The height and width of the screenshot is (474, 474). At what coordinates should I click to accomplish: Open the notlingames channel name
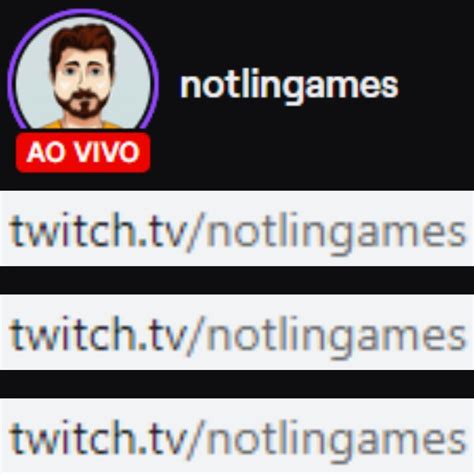click(289, 85)
